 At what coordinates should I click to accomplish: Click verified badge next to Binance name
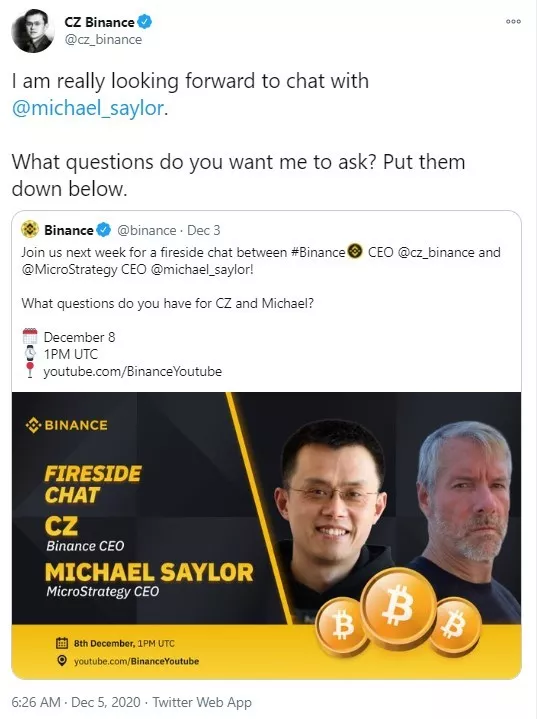[104, 230]
